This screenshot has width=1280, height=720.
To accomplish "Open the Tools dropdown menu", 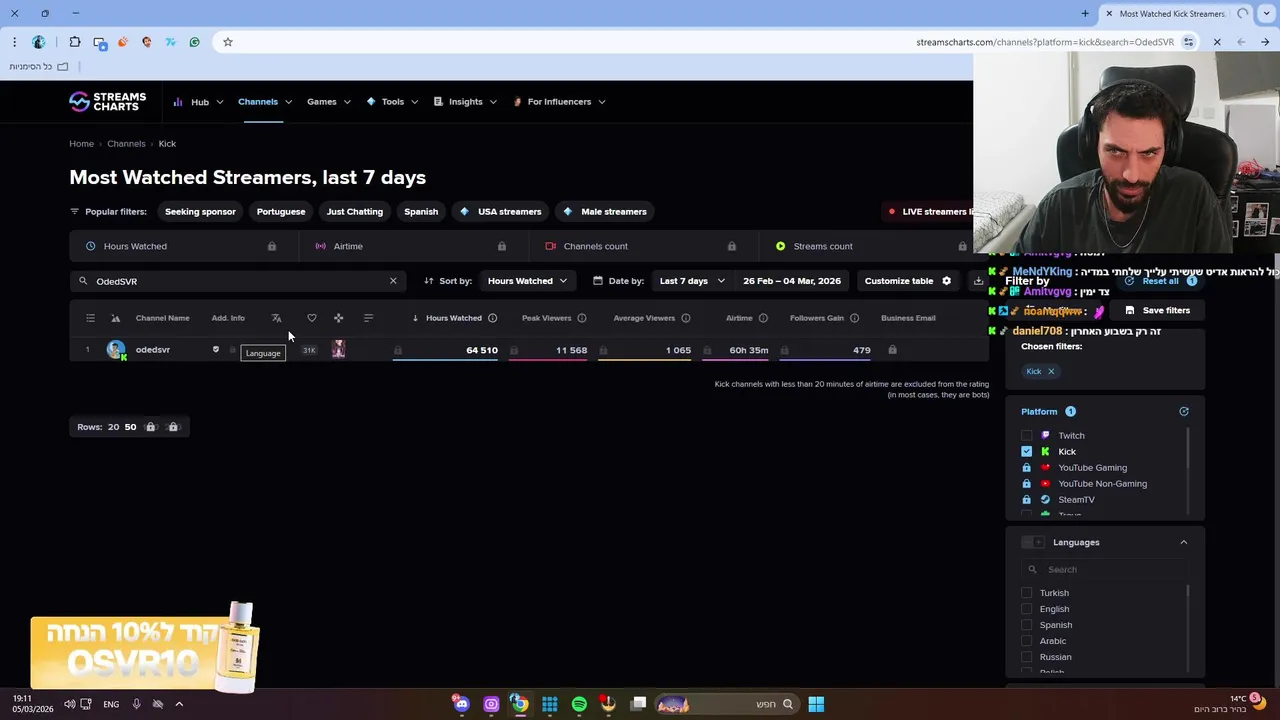I will pyautogui.click(x=392, y=102).
